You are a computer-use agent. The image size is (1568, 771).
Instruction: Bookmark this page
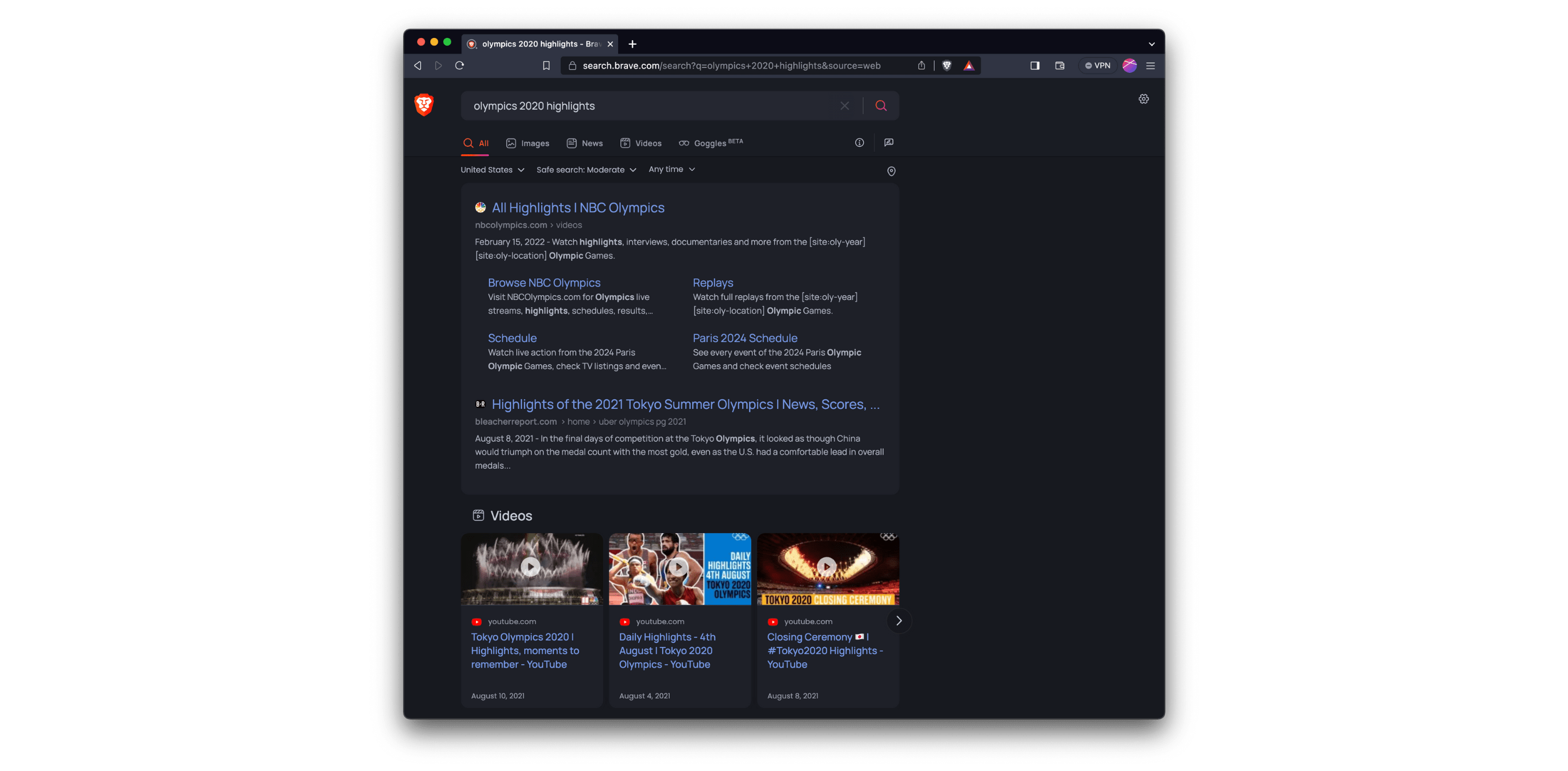(546, 66)
